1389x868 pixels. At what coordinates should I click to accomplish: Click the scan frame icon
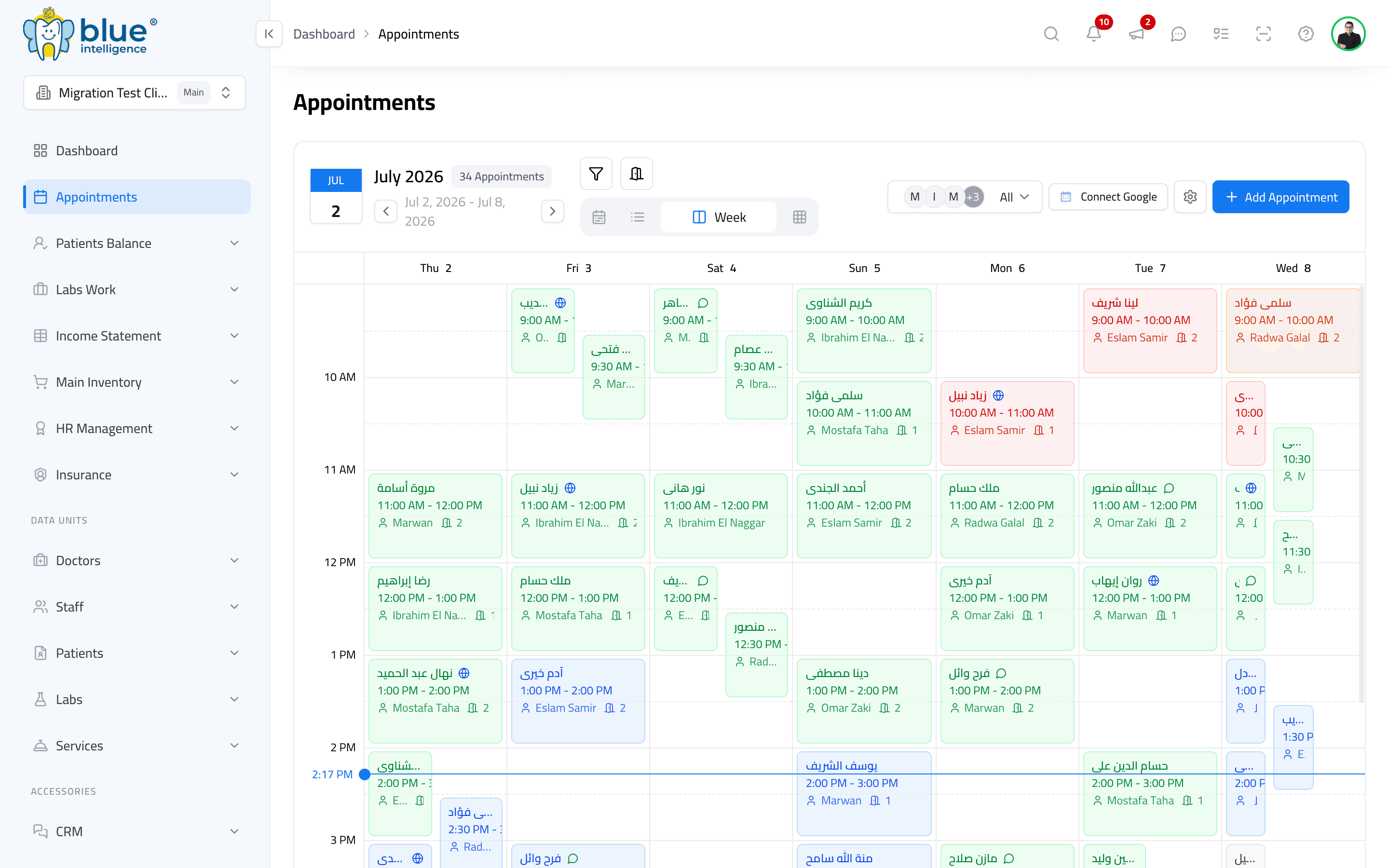[x=1263, y=34]
